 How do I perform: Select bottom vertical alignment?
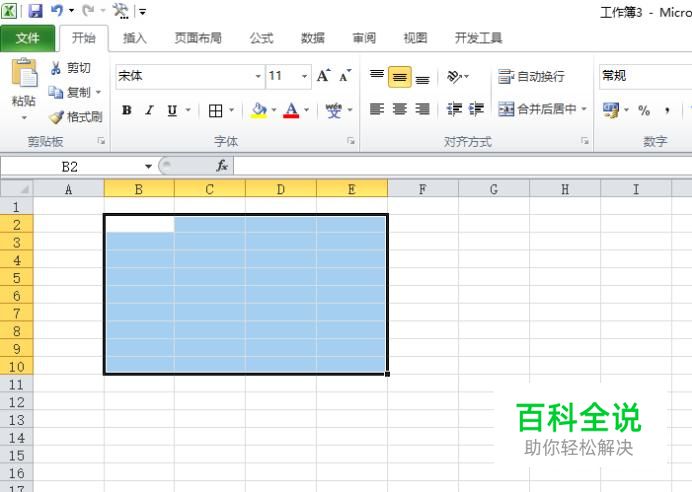422,79
